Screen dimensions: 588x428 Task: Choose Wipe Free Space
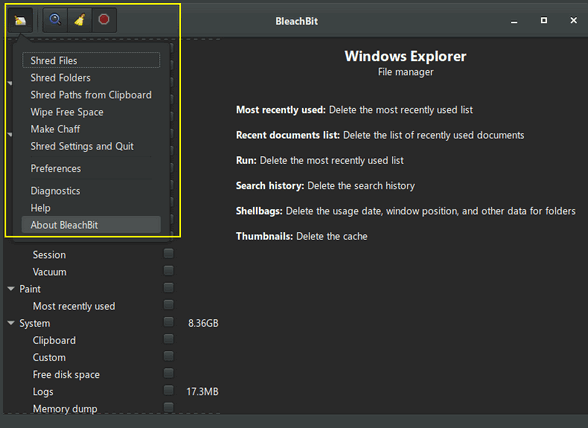91,112
